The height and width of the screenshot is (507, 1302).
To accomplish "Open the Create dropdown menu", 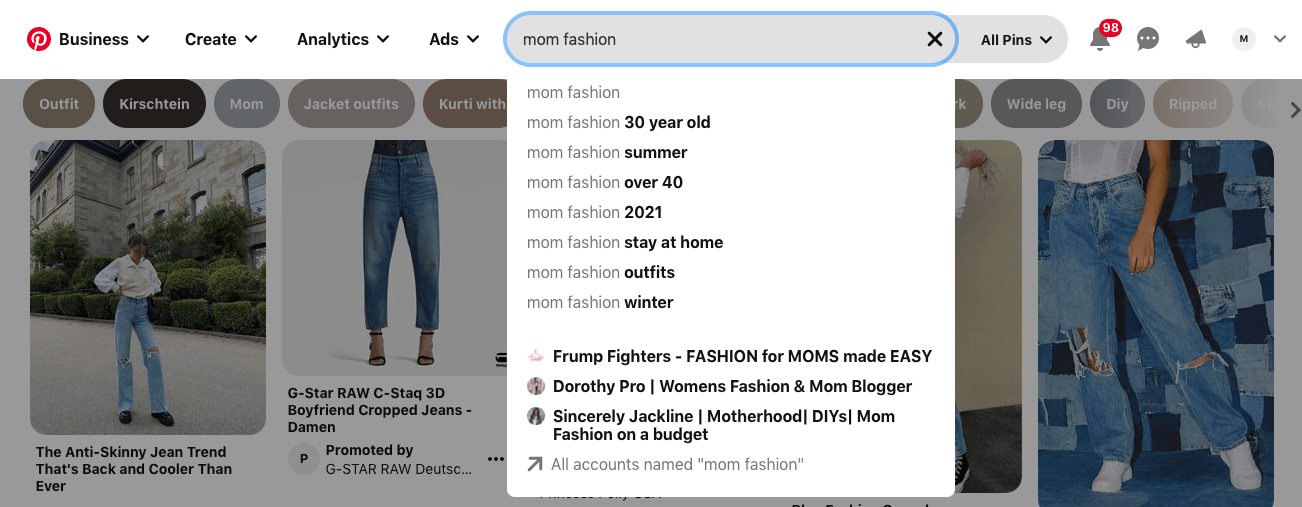I will pos(221,39).
